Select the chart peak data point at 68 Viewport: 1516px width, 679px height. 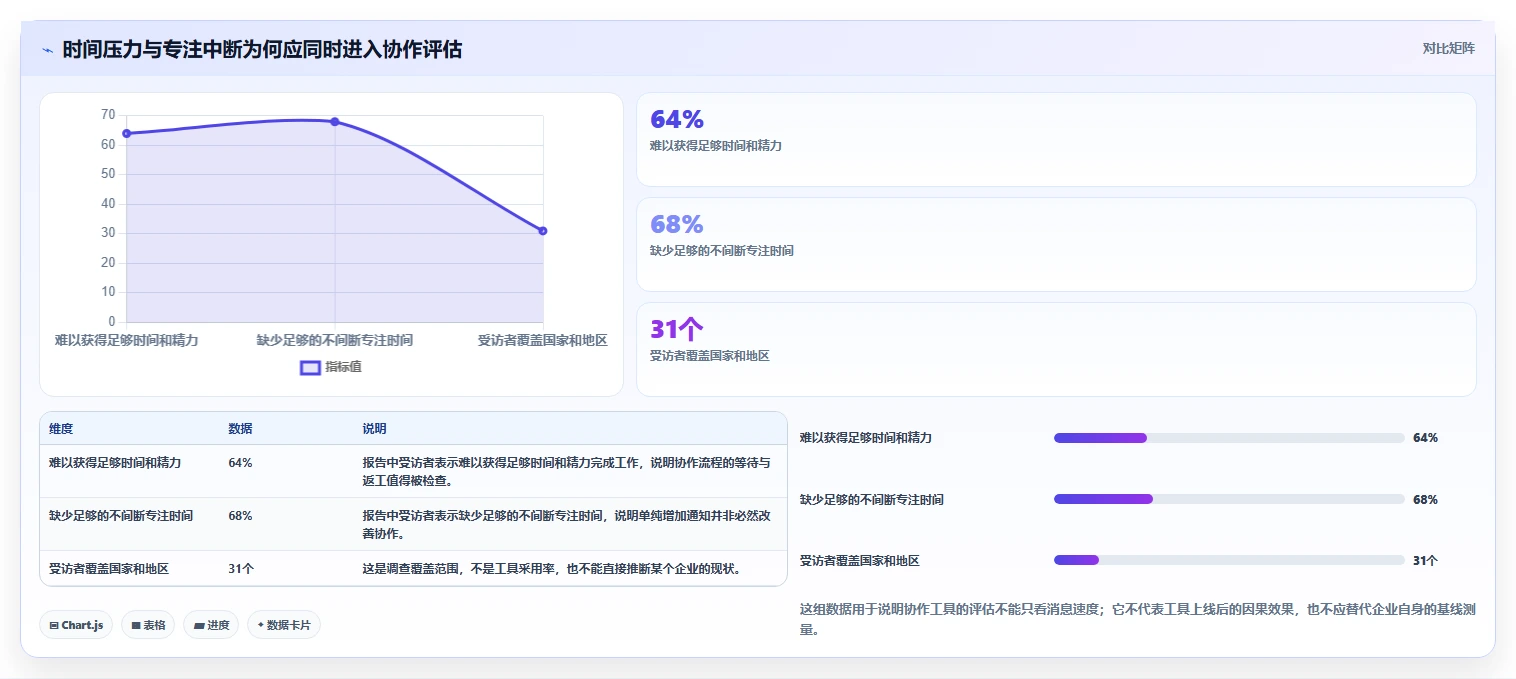click(x=335, y=122)
